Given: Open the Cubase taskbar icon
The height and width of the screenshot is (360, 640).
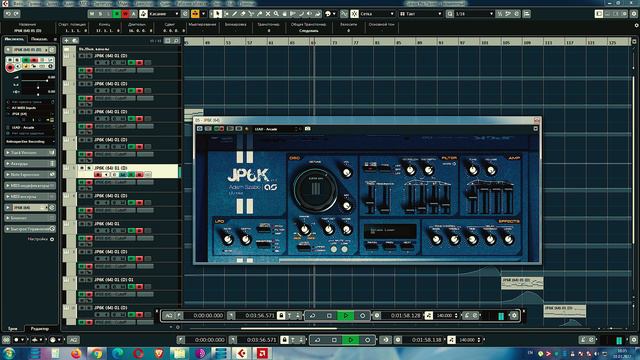Looking at the screenshot, I should [x=242, y=353].
